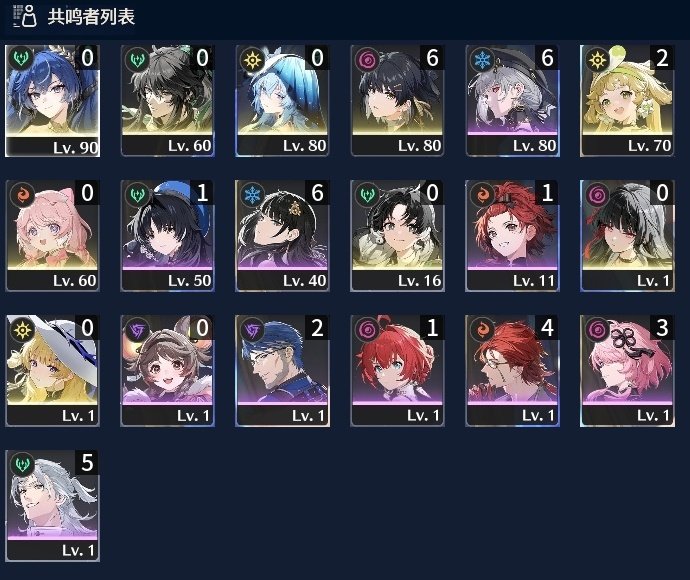Screen dimensions: 690x580
Task: Open the Lv. 50 blue-beret character card
Action: [x=168, y=236]
